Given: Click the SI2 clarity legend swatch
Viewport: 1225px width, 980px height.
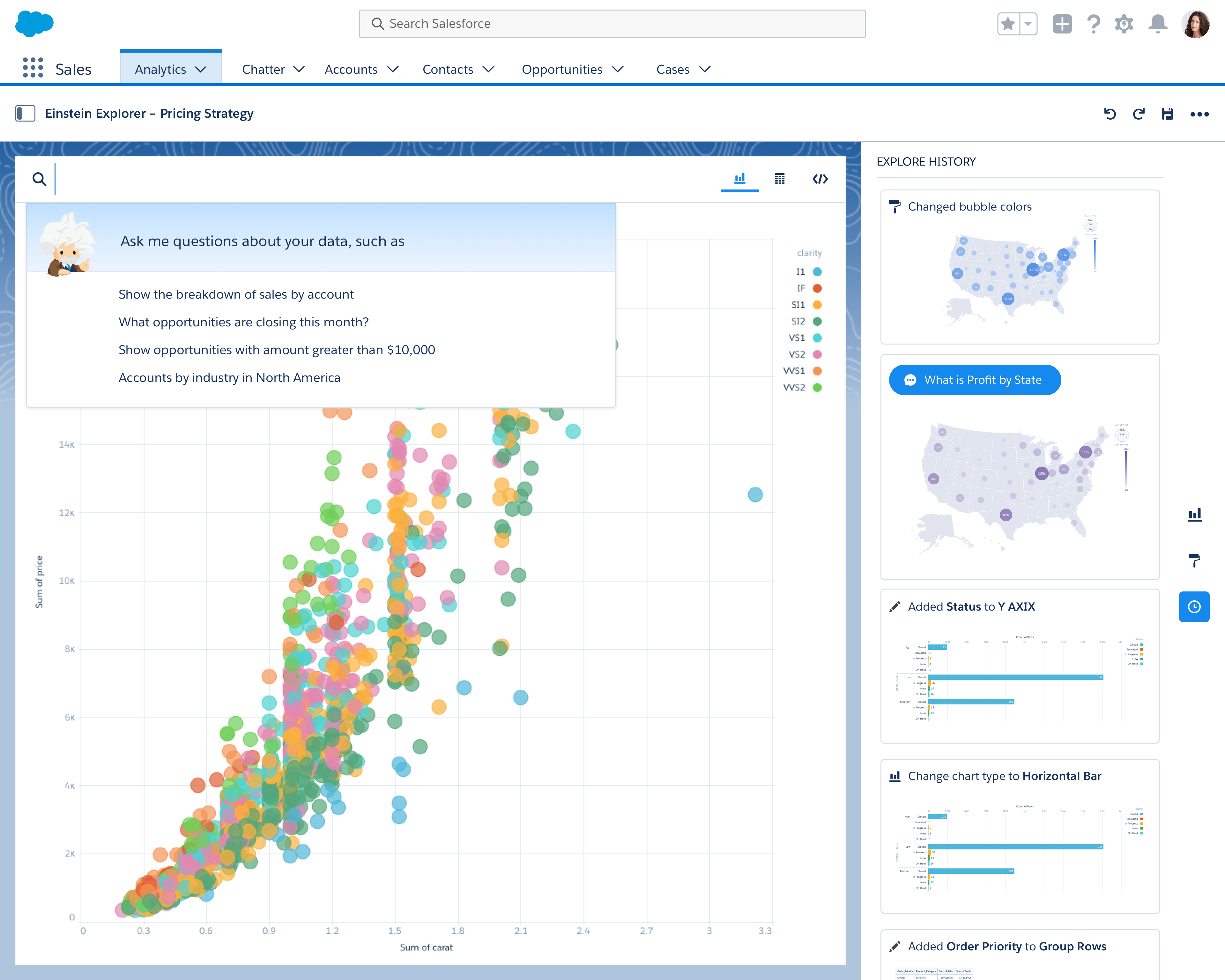Looking at the screenshot, I should [x=817, y=321].
